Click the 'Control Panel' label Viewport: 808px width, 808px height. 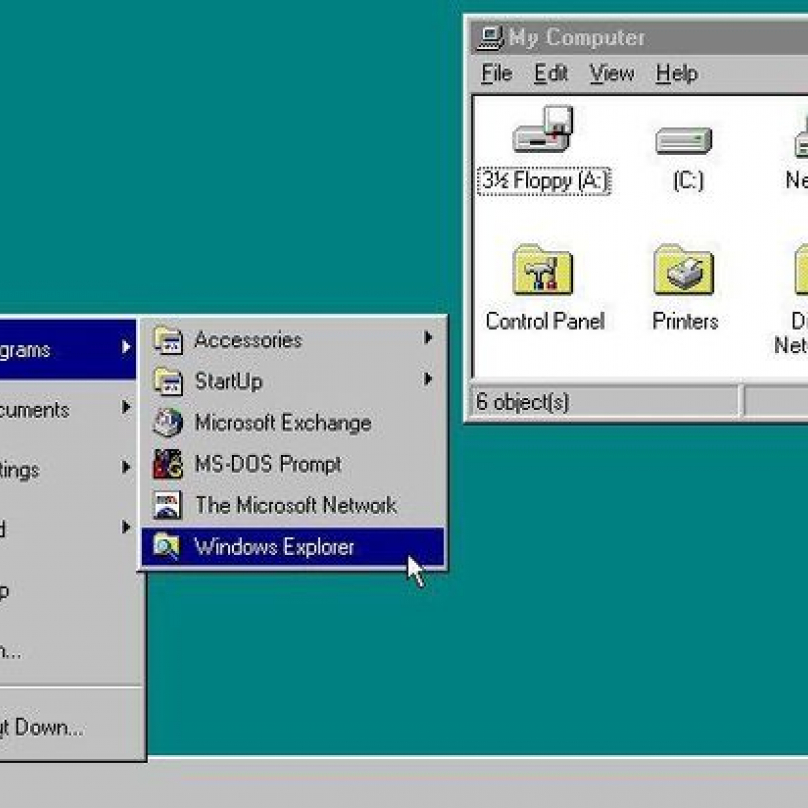tap(545, 321)
